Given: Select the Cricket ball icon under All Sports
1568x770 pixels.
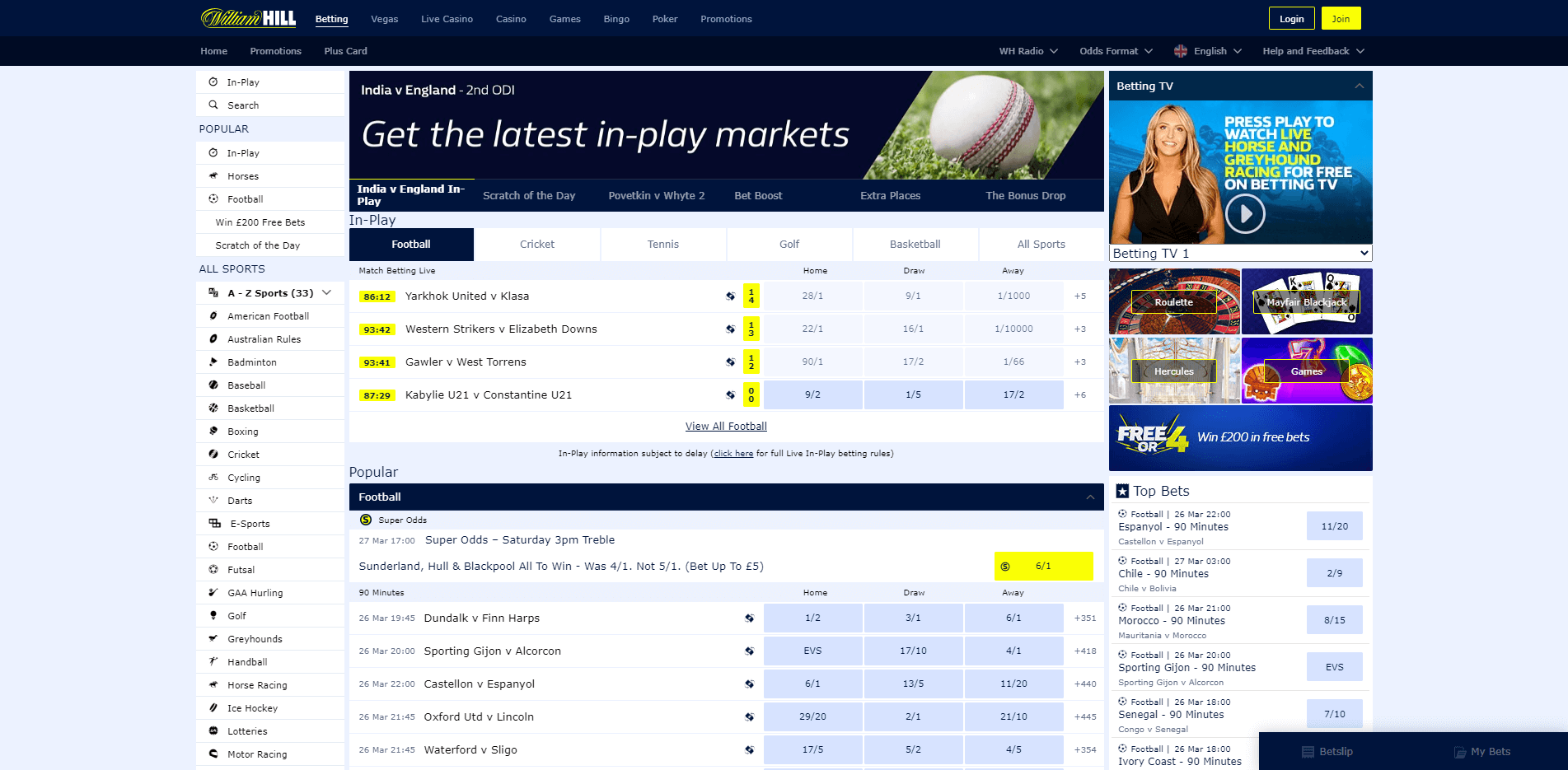Looking at the screenshot, I should pyautogui.click(x=213, y=454).
